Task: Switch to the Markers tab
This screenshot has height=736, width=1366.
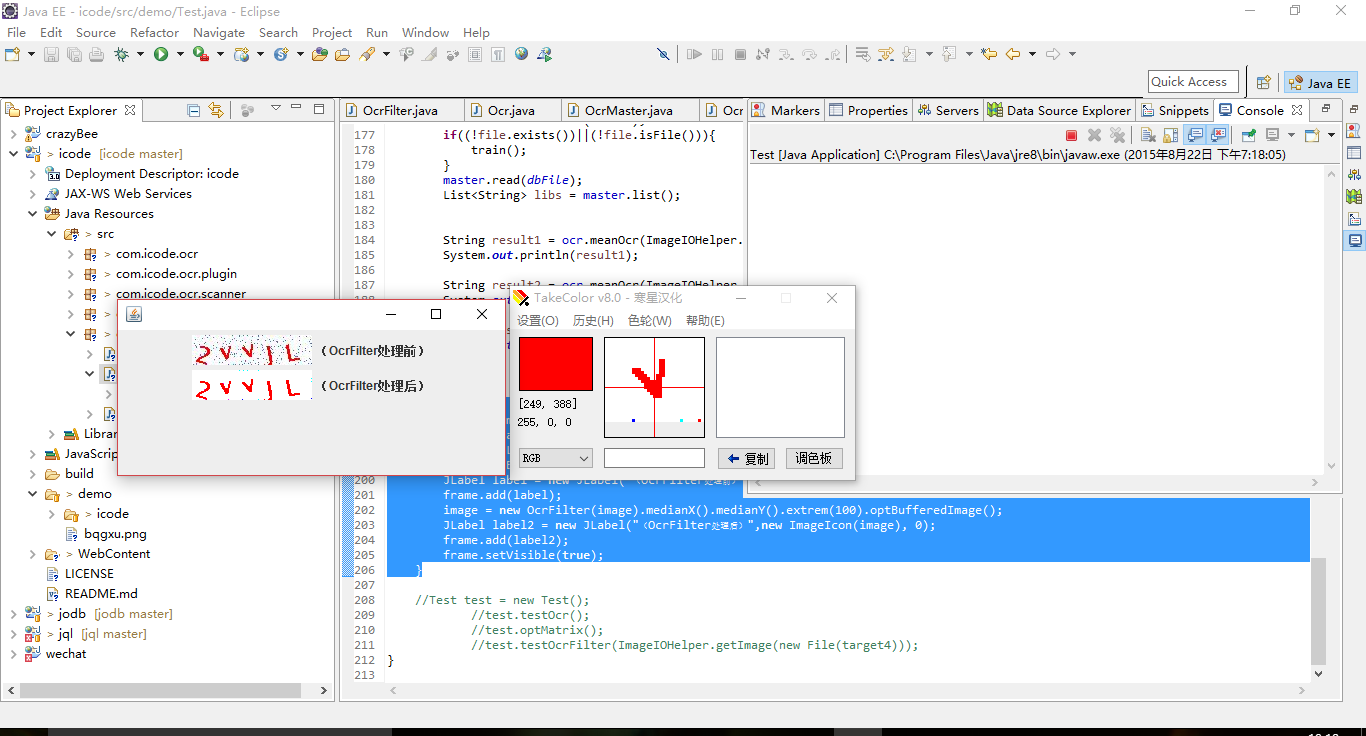Action: click(x=786, y=111)
